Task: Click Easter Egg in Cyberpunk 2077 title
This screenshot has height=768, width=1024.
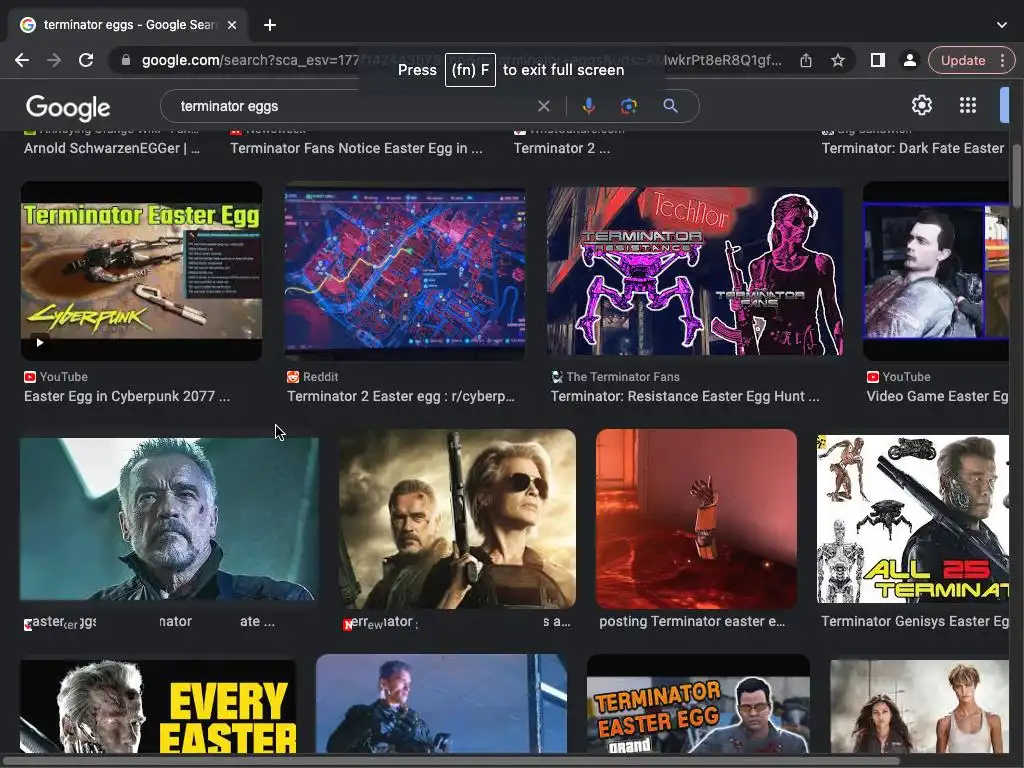Action: pos(127,396)
